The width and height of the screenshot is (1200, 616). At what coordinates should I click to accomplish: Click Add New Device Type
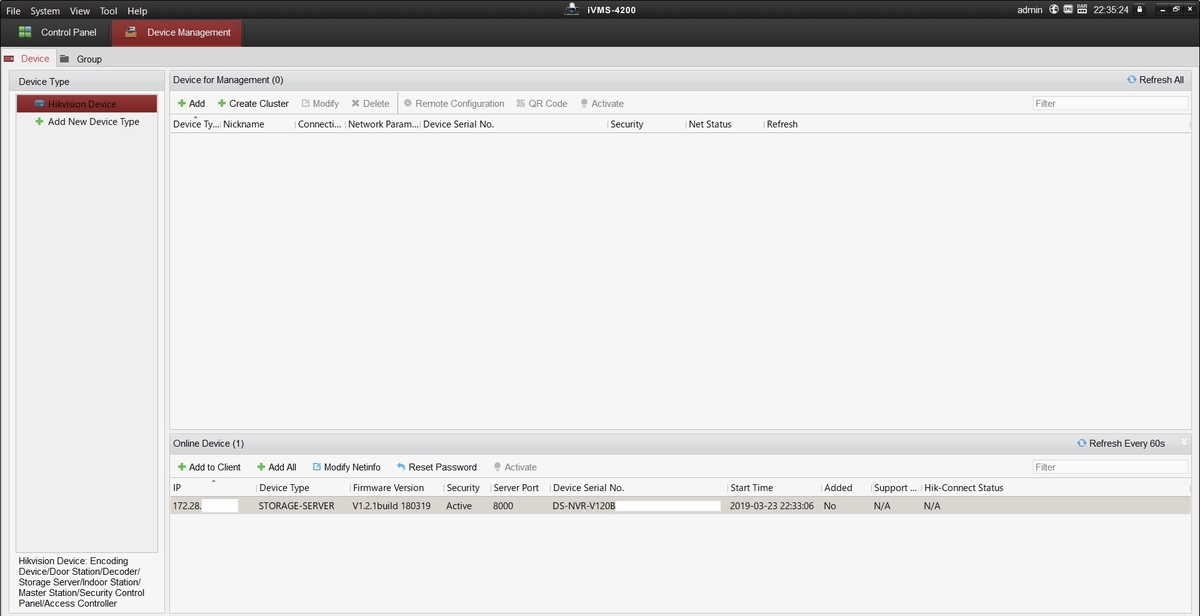click(87, 122)
